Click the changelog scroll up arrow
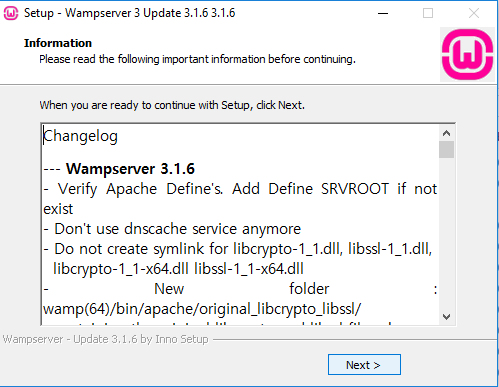This screenshot has height=387, width=499. pyautogui.click(x=446, y=134)
